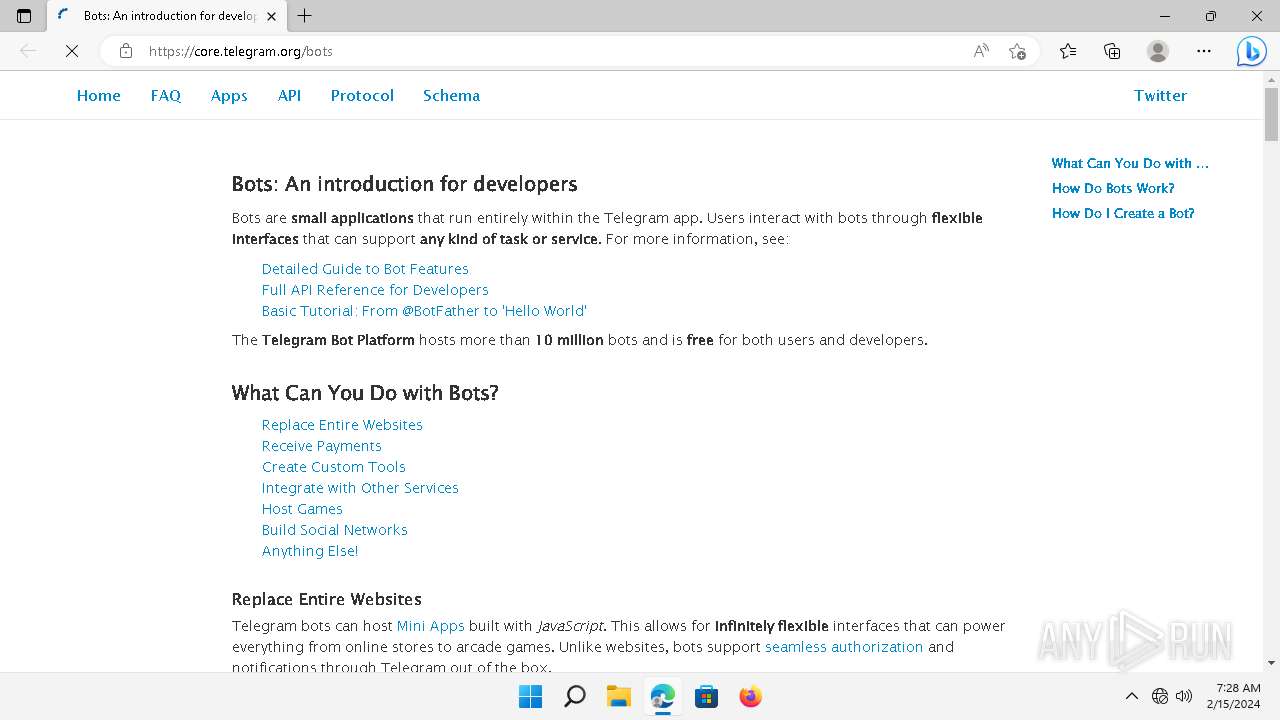The image size is (1280, 720).
Task: Open the Bing Copilot sidebar icon
Action: (1251, 51)
